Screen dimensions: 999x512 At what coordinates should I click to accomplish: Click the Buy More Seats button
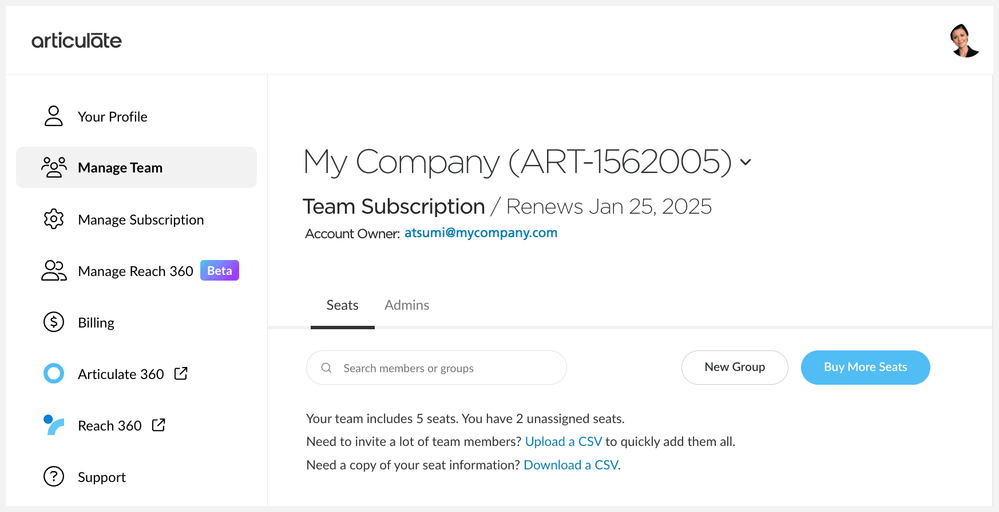(865, 367)
